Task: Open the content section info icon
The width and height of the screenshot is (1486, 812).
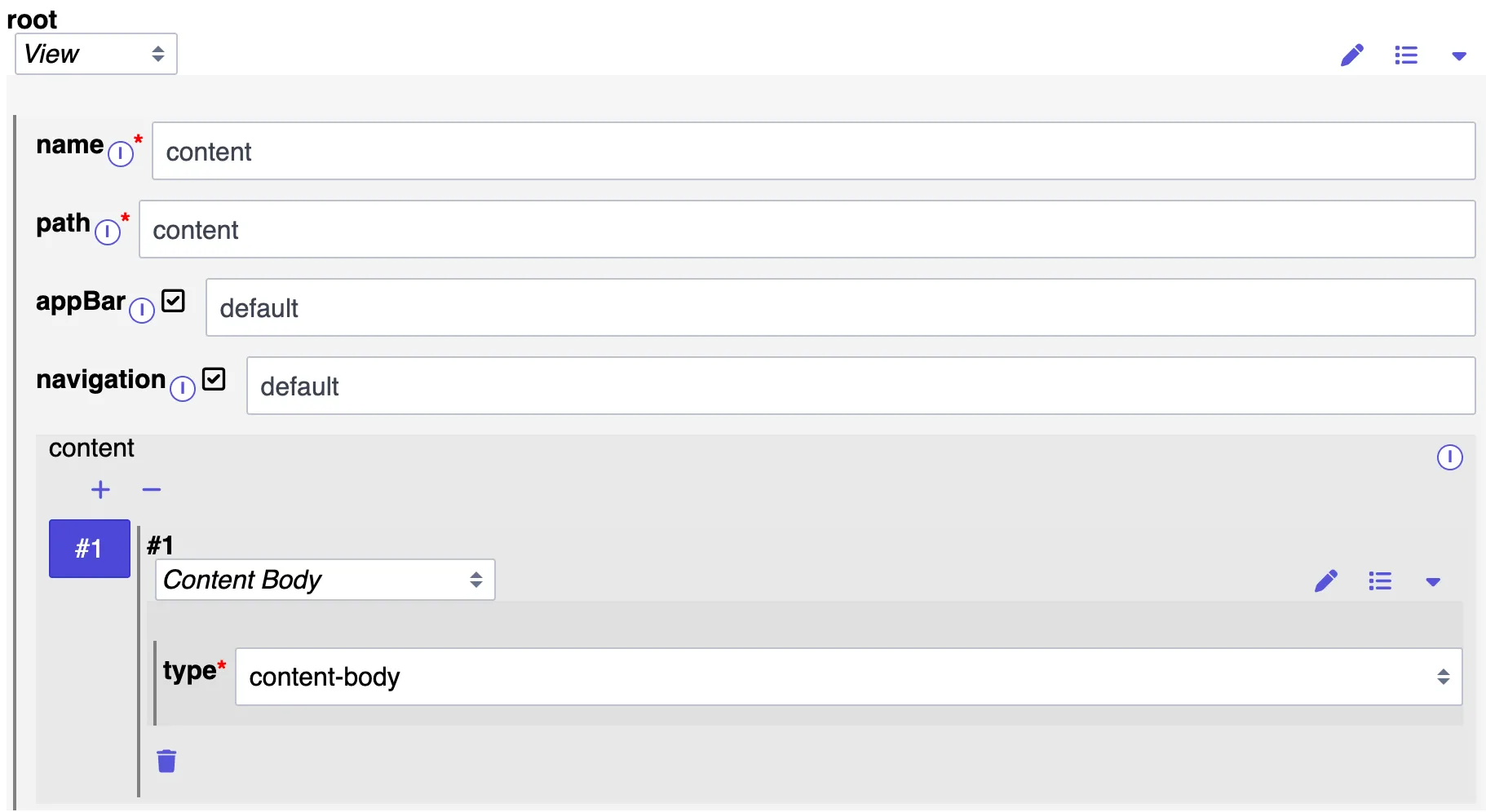Action: 1449,457
